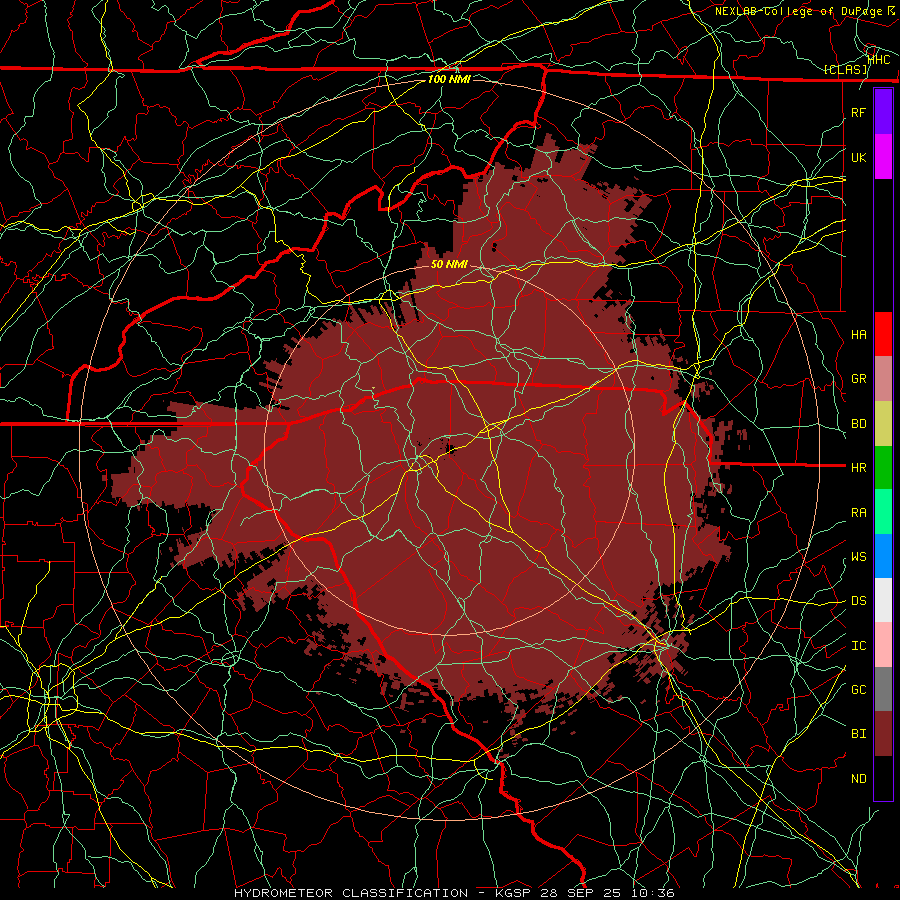The width and height of the screenshot is (900, 900).
Task: Click the 'GR' legend label
Action: pos(858,379)
